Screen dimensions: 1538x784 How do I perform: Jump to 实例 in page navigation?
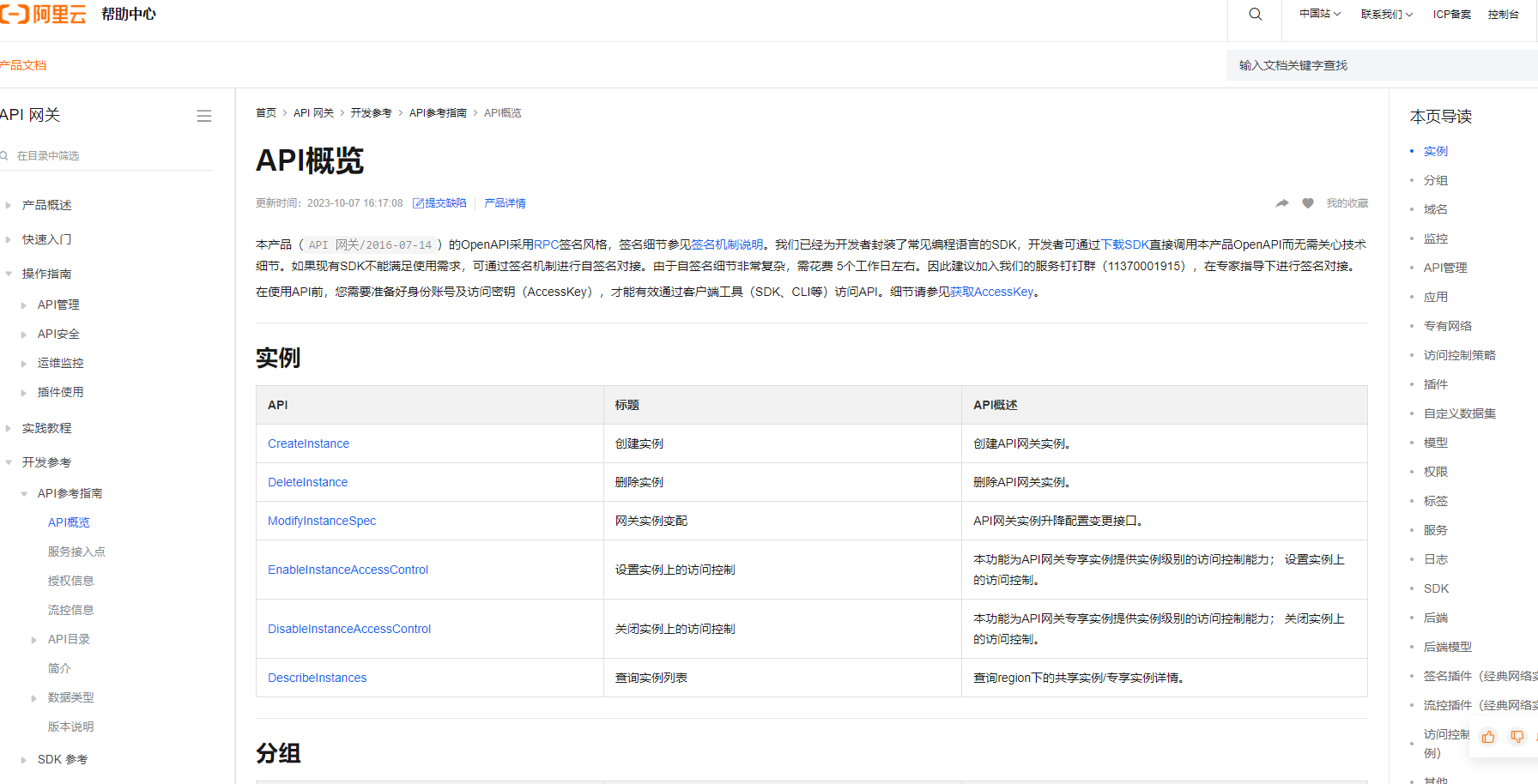tap(1435, 151)
